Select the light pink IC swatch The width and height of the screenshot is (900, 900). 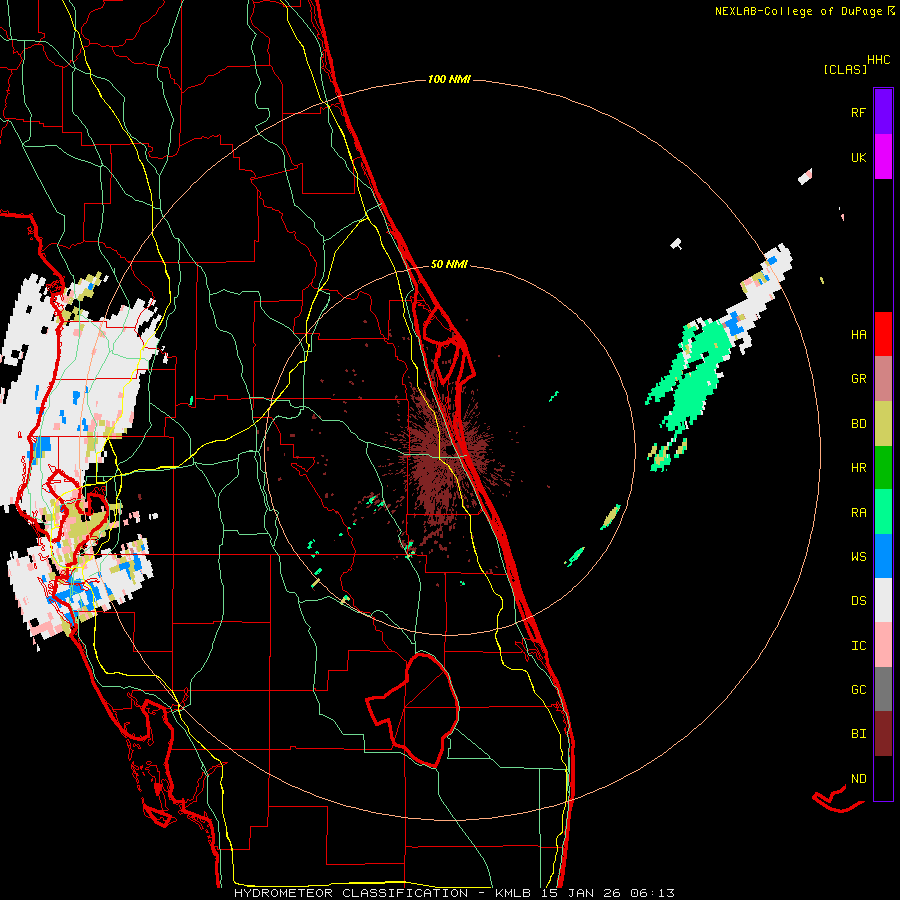(883, 645)
